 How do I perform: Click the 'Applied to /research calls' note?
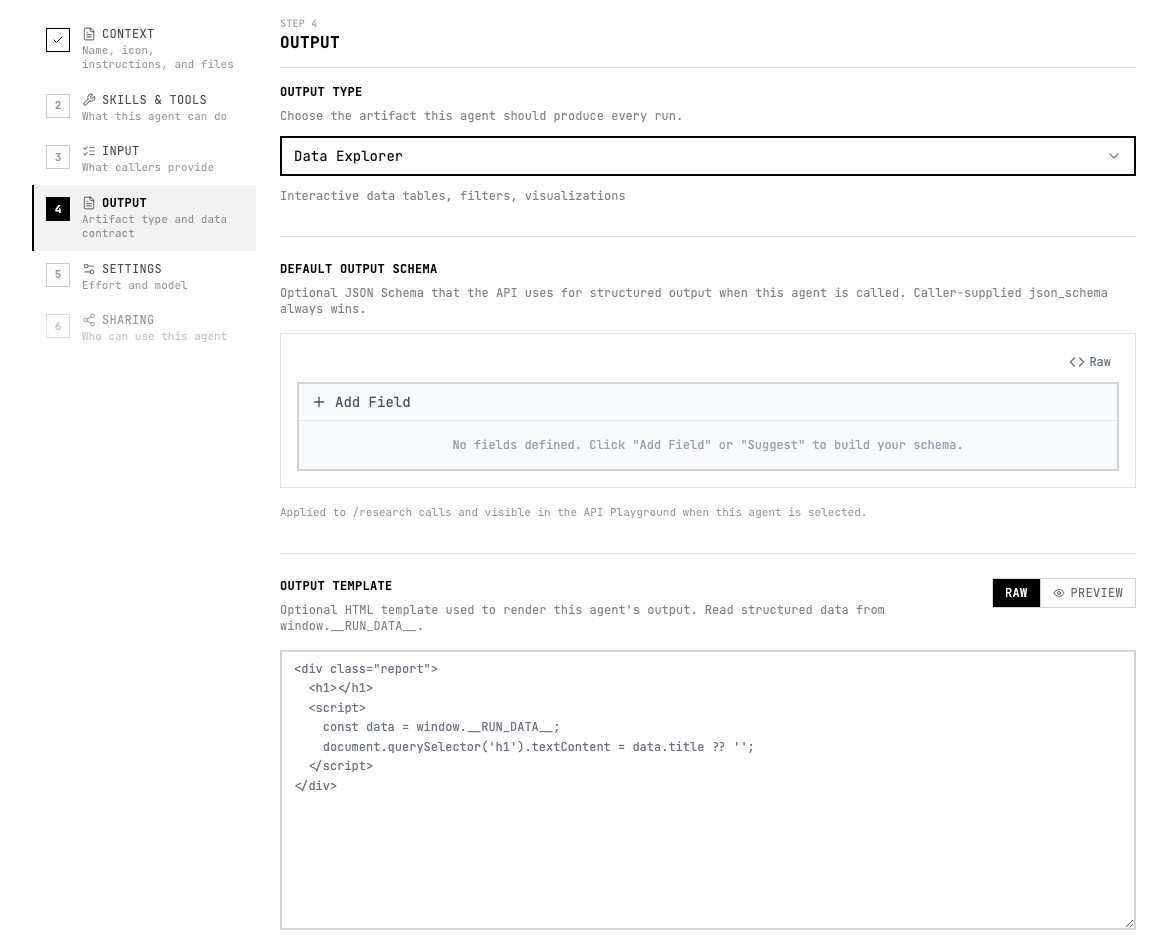pyautogui.click(x=573, y=512)
